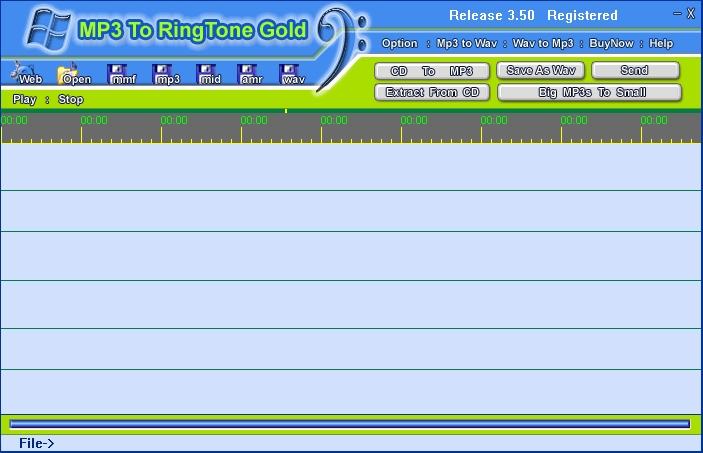Click the yellow timeline position marker

(286, 111)
